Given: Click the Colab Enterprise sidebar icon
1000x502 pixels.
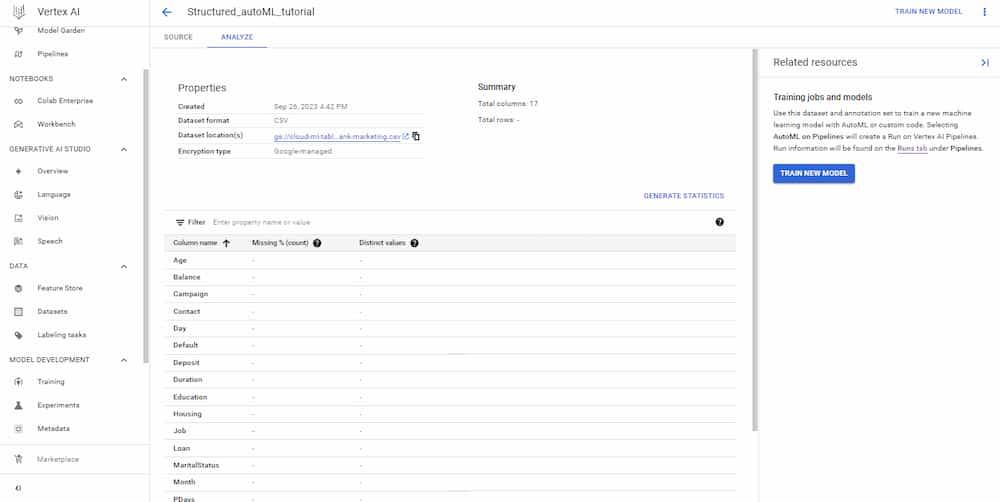Looking at the screenshot, I should click(x=18, y=101).
